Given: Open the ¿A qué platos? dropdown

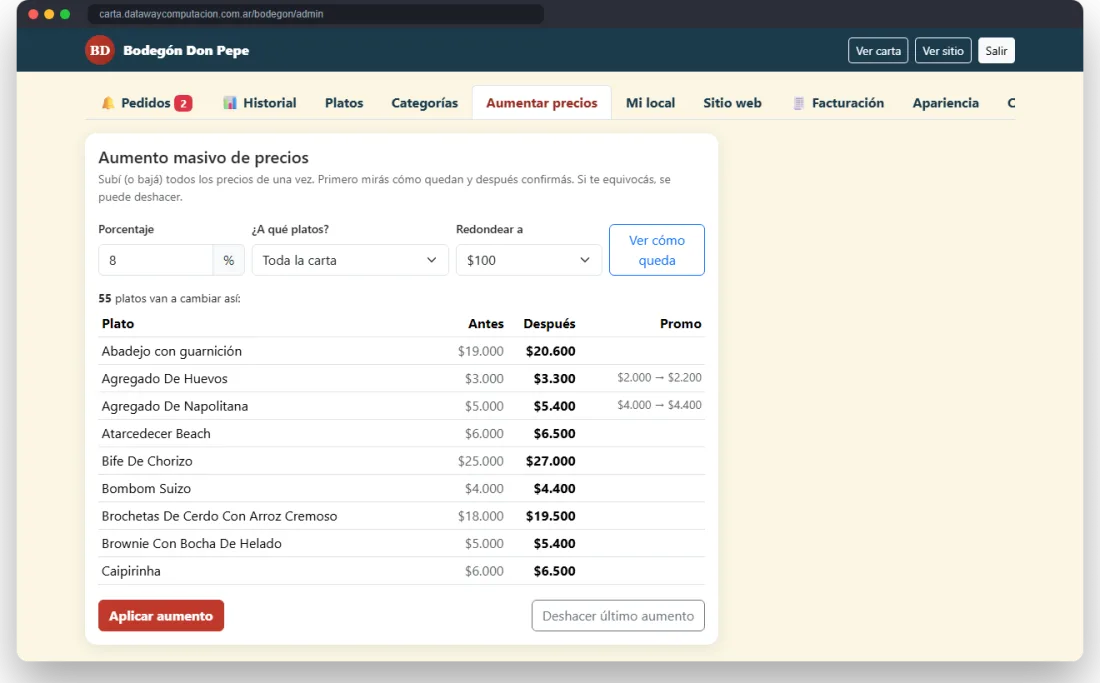Looking at the screenshot, I should (x=350, y=260).
